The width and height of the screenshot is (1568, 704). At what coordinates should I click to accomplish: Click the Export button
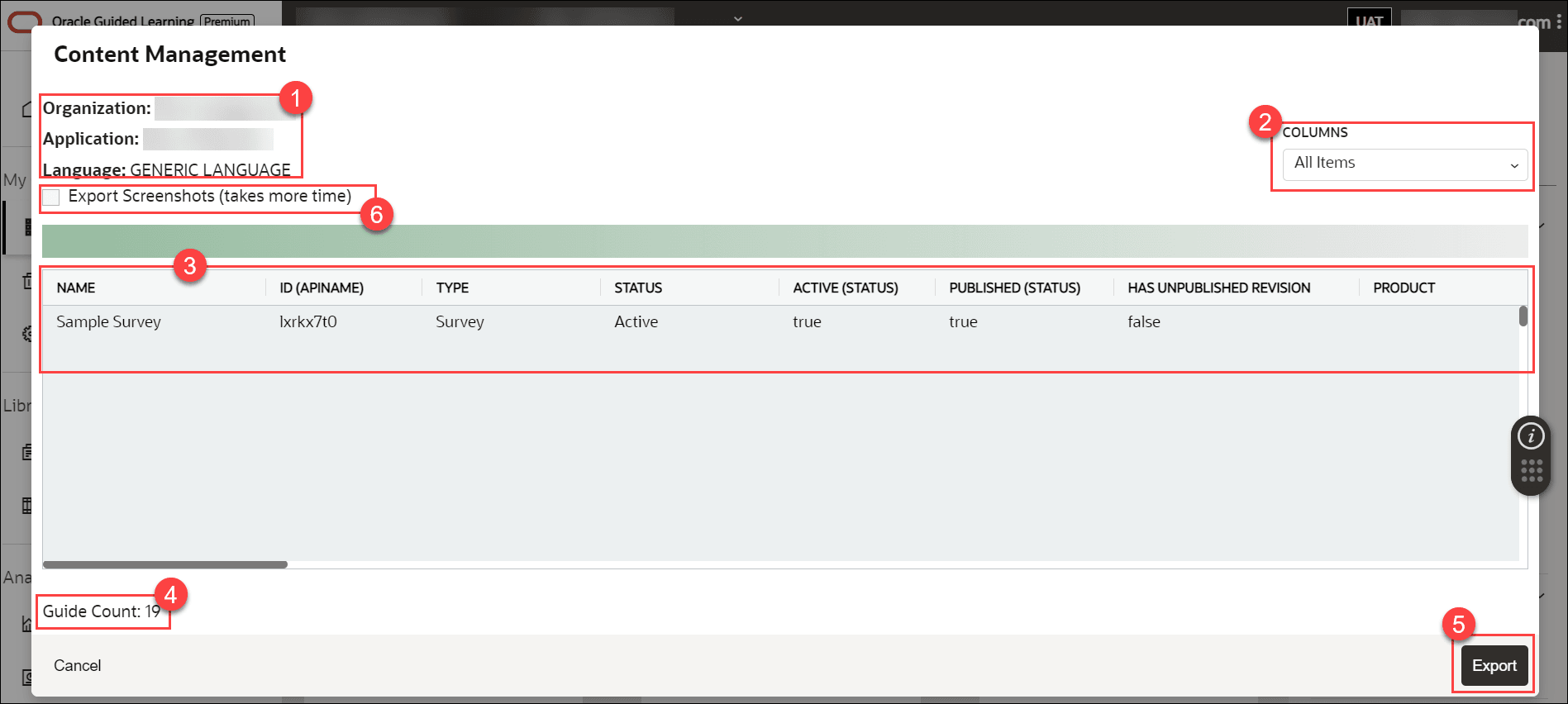point(1494,665)
